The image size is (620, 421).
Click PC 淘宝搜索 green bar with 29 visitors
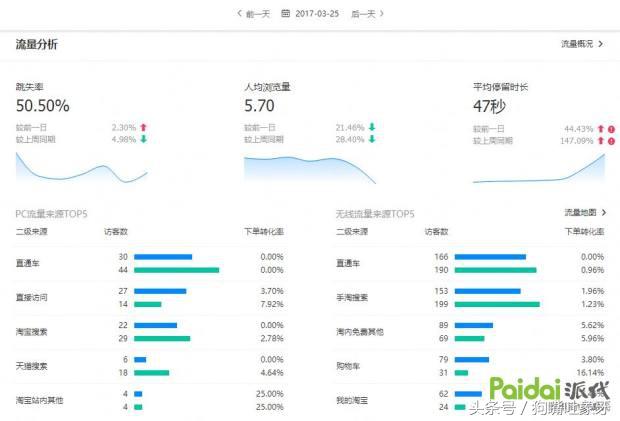tap(162, 338)
